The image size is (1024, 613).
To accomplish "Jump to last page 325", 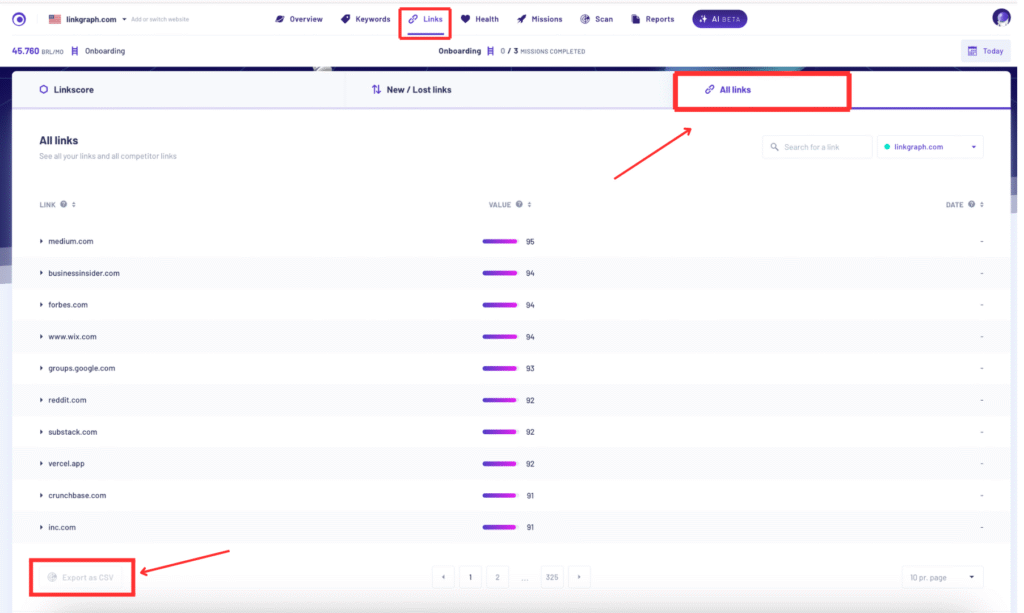I will (x=552, y=577).
